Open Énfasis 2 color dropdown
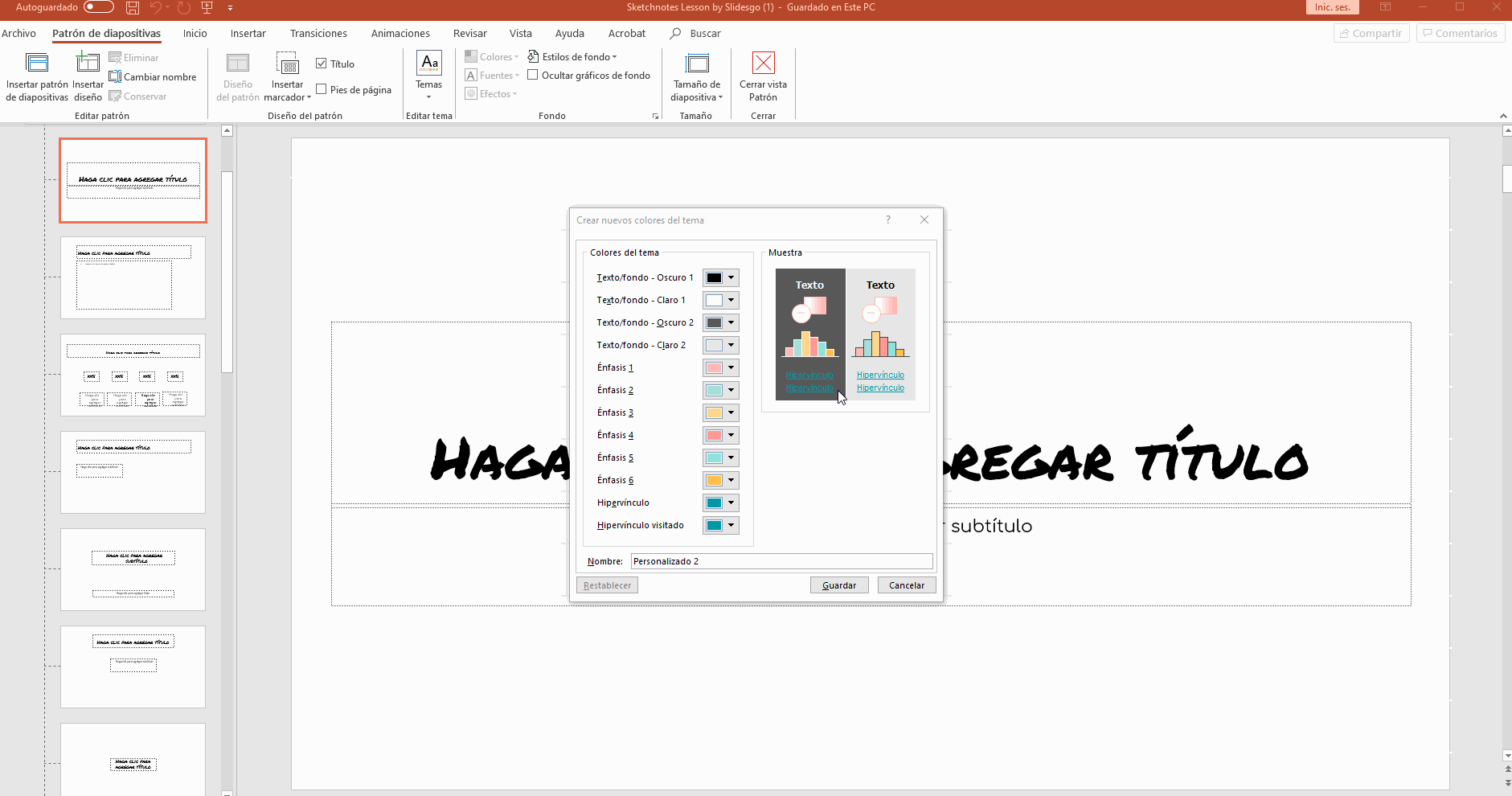The height and width of the screenshot is (796, 1512). click(x=721, y=390)
